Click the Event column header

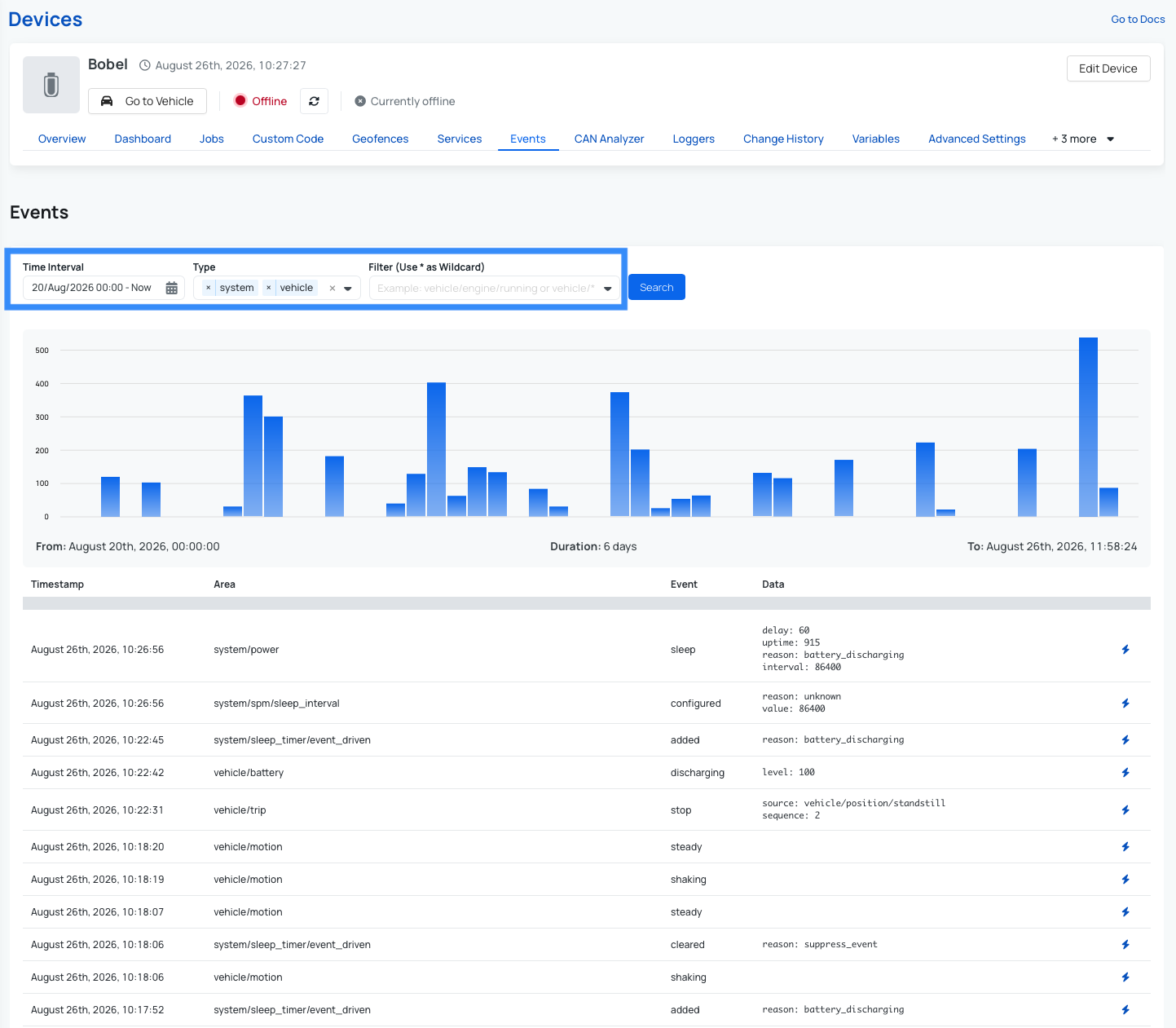(x=684, y=585)
